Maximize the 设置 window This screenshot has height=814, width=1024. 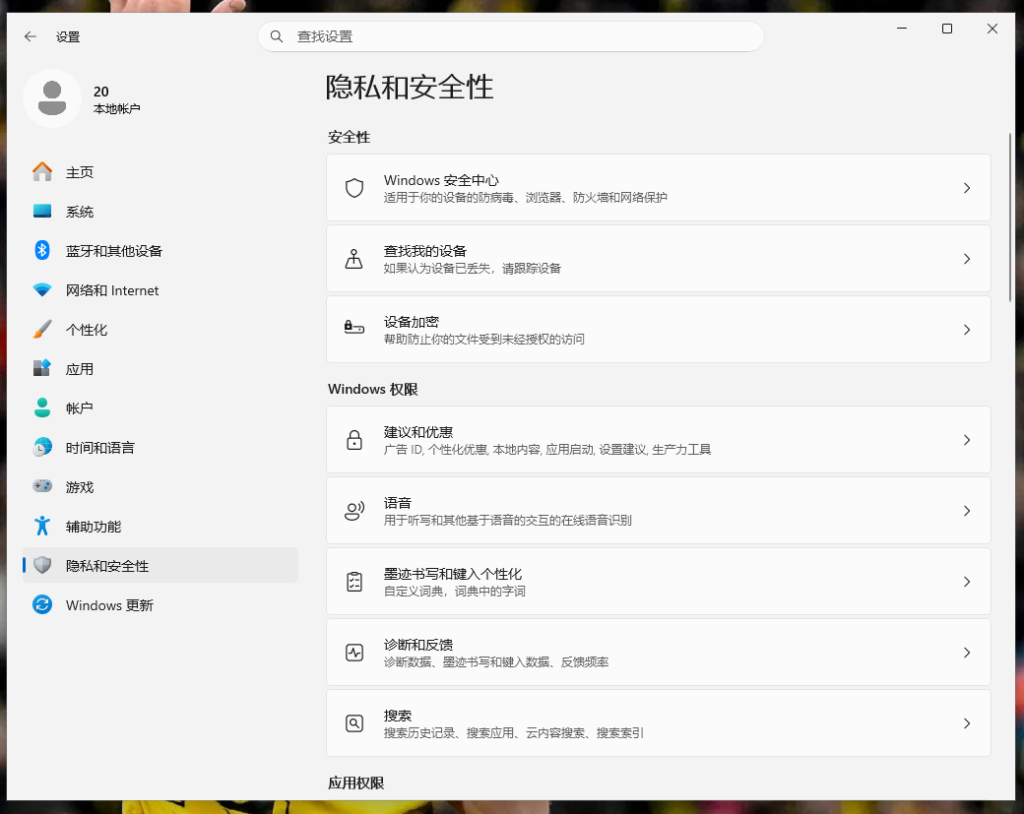point(947,29)
